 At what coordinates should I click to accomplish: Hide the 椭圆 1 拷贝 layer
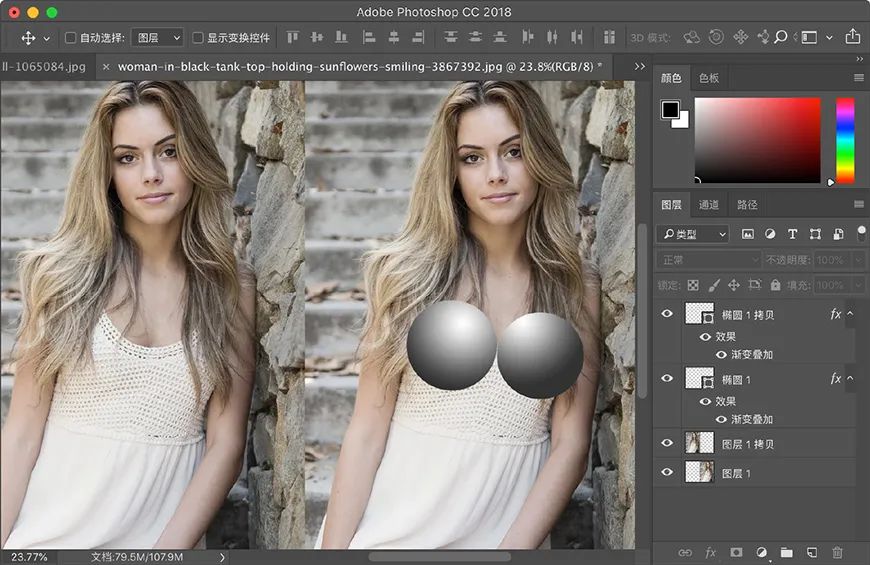coord(667,314)
